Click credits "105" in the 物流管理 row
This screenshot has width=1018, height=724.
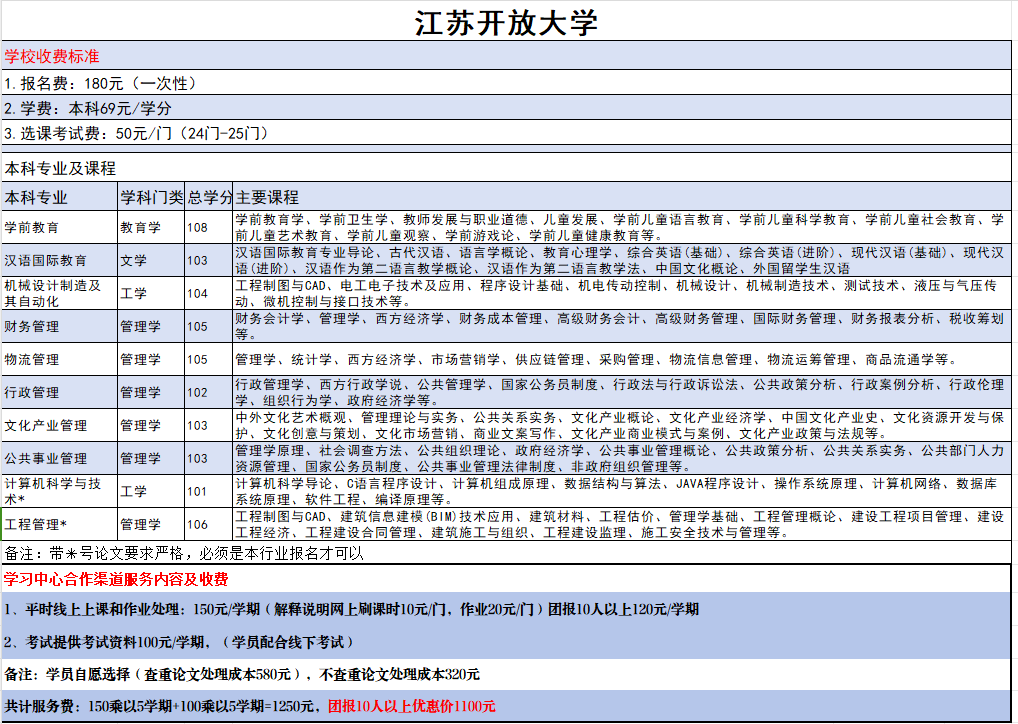(208, 359)
